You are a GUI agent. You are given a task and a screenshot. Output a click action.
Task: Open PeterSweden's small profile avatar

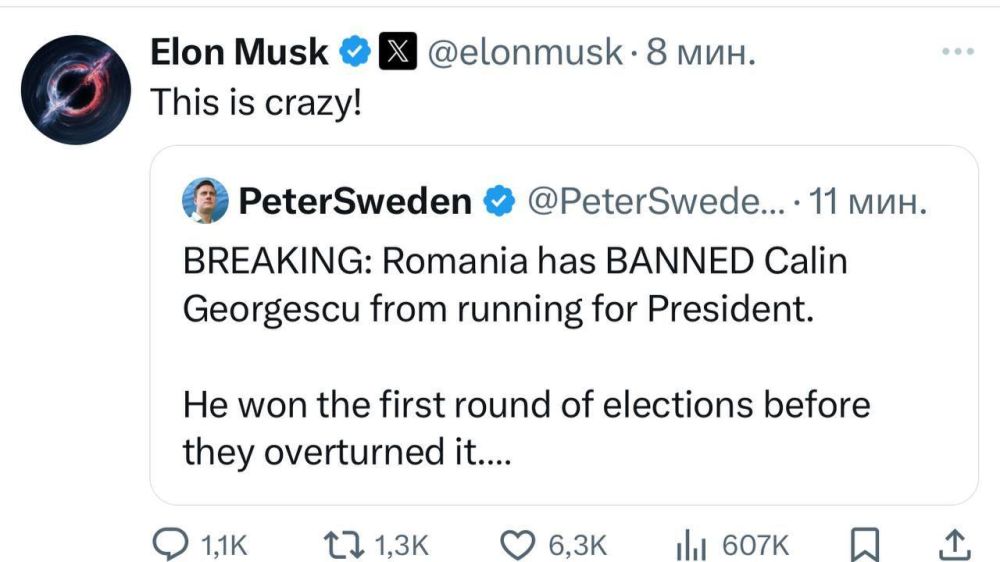coord(204,203)
